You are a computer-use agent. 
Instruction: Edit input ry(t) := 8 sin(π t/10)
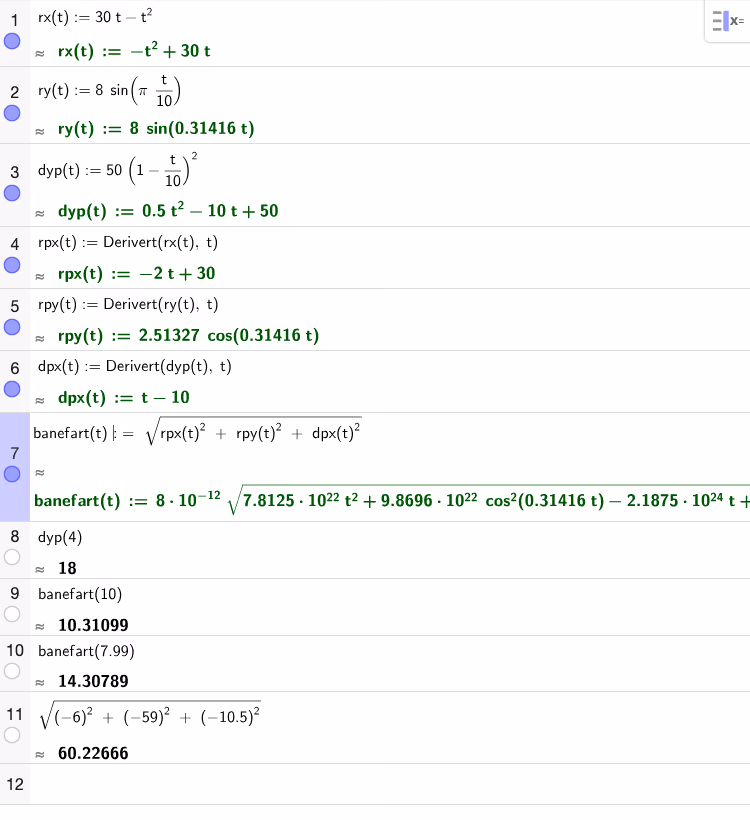pyautogui.click(x=109, y=90)
